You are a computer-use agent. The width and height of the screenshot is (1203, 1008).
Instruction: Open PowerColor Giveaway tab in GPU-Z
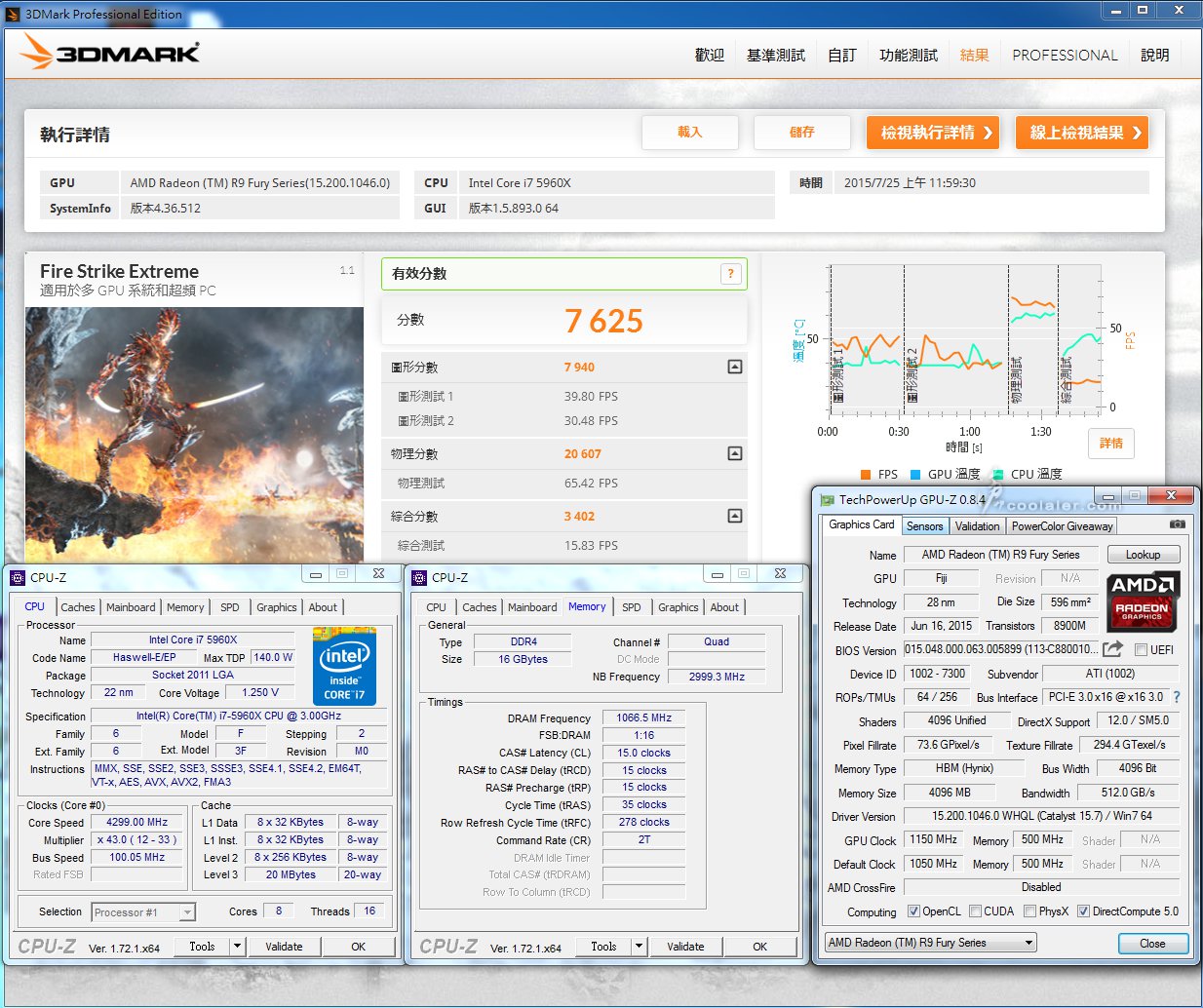point(1062,526)
